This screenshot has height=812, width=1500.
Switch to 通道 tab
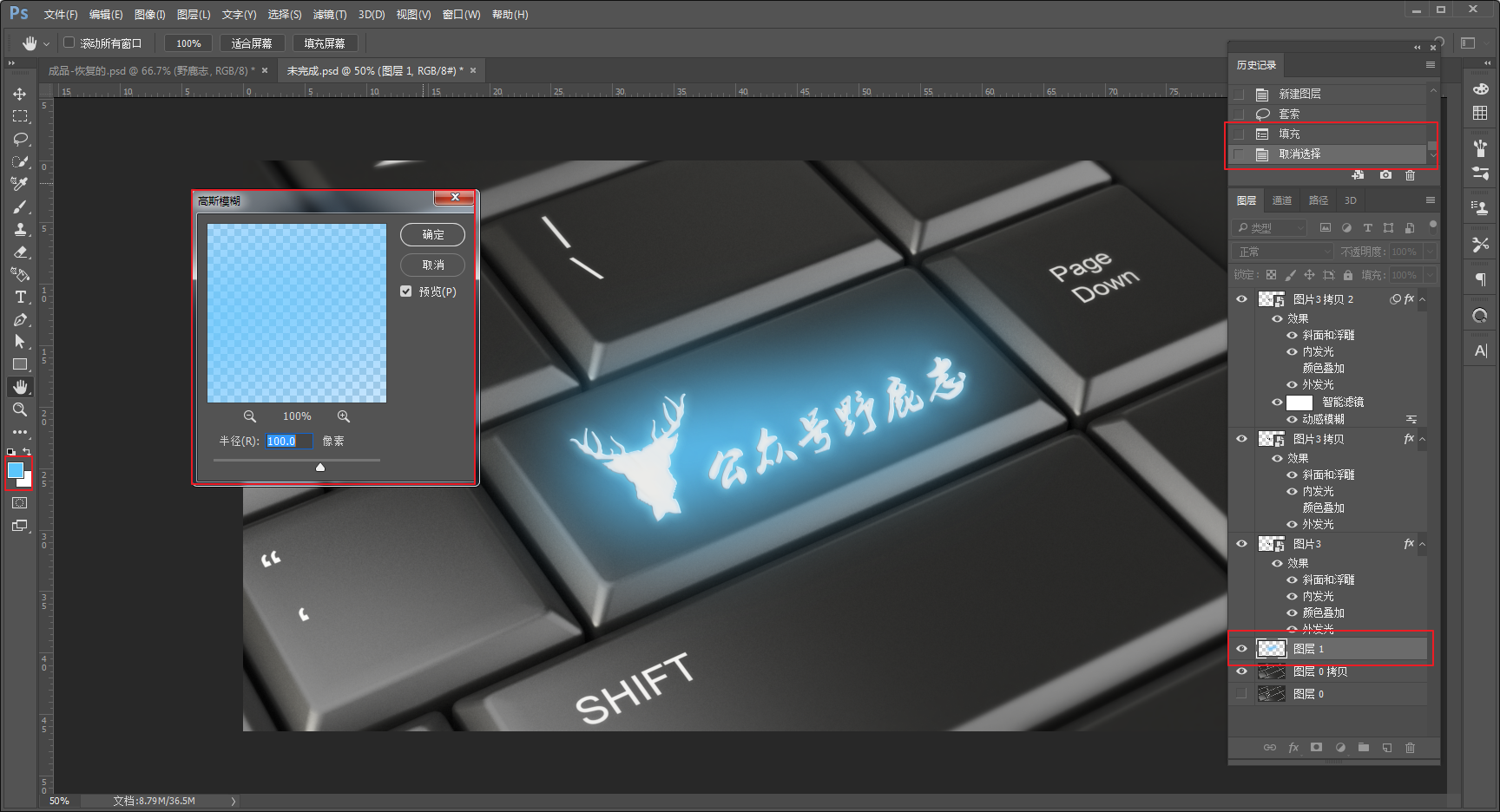1282,200
